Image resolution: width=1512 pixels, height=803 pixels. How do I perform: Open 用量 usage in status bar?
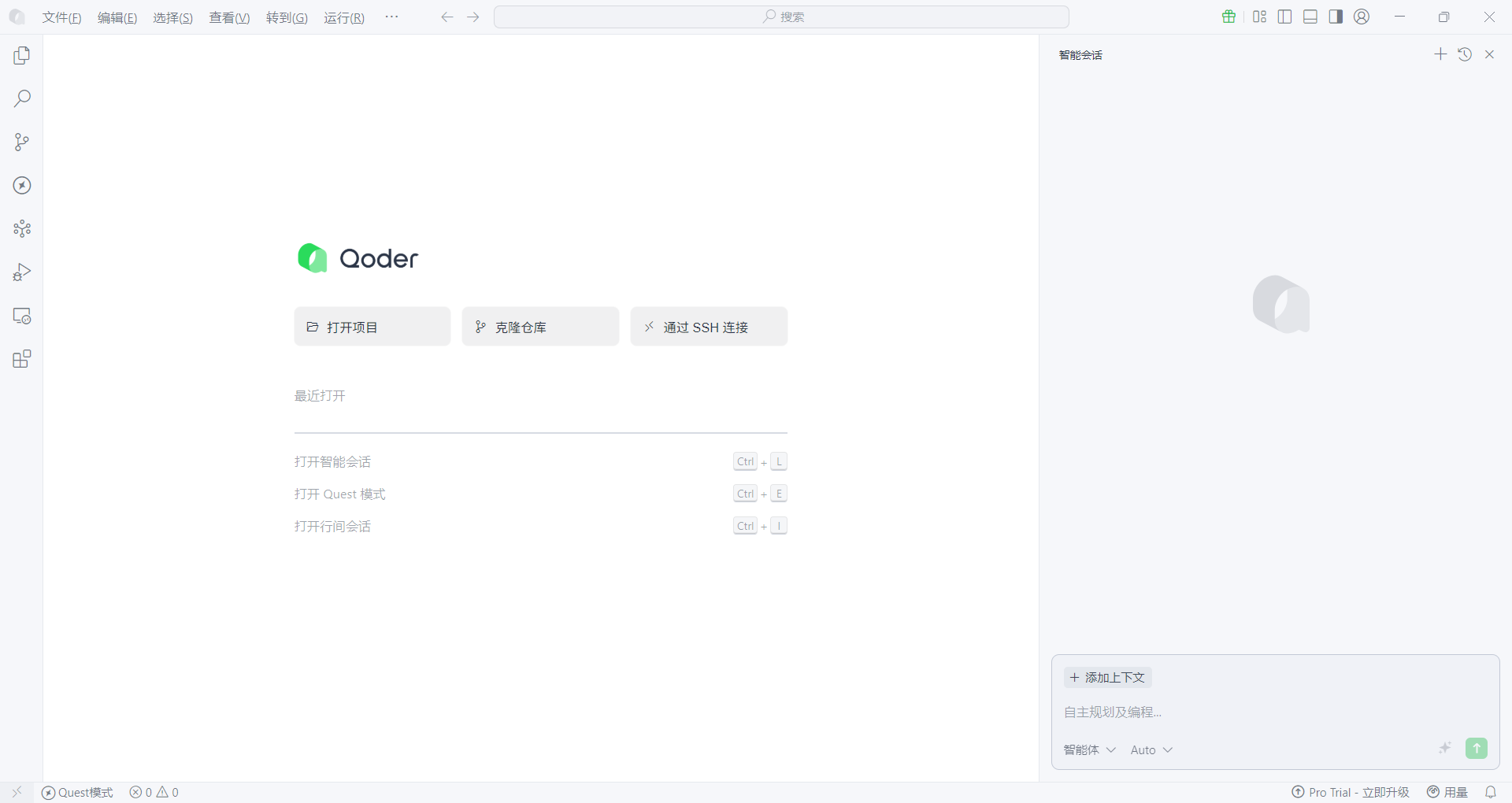click(1447, 792)
